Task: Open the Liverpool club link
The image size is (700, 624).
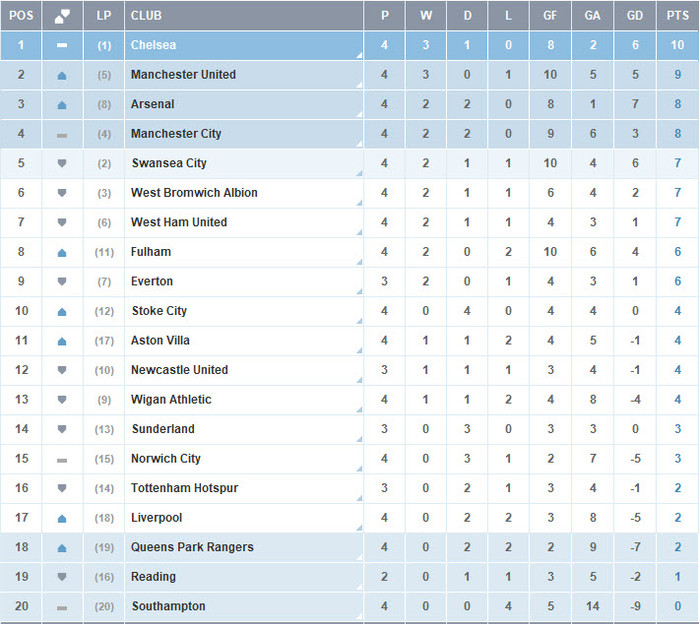Action: [x=157, y=518]
